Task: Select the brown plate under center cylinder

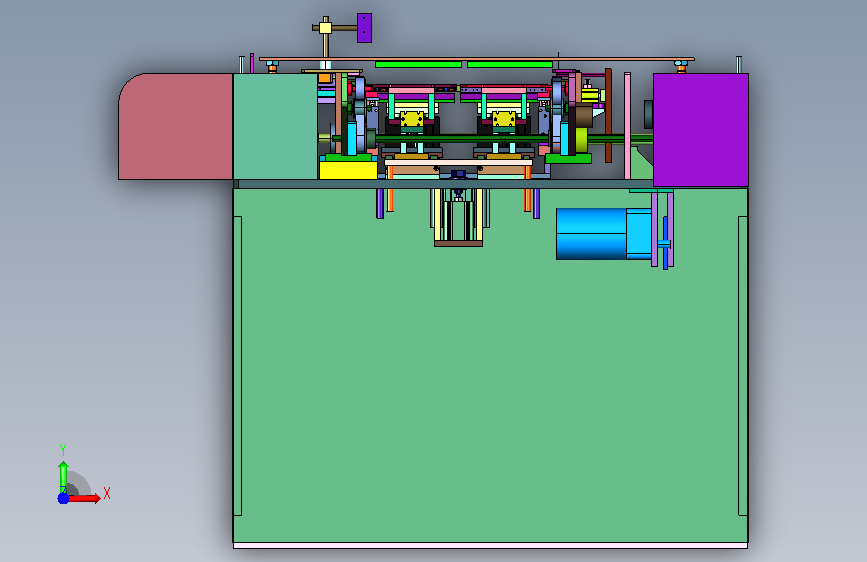Action: [458, 243]
